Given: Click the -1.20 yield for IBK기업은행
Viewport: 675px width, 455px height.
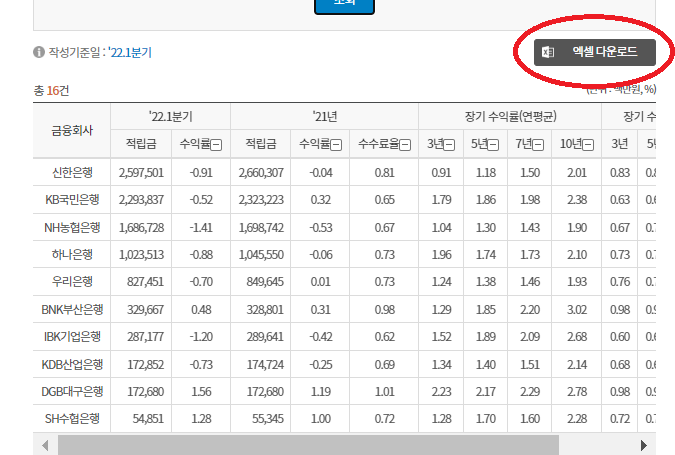Looking at the screenshot, I should [x=201, y=337].
